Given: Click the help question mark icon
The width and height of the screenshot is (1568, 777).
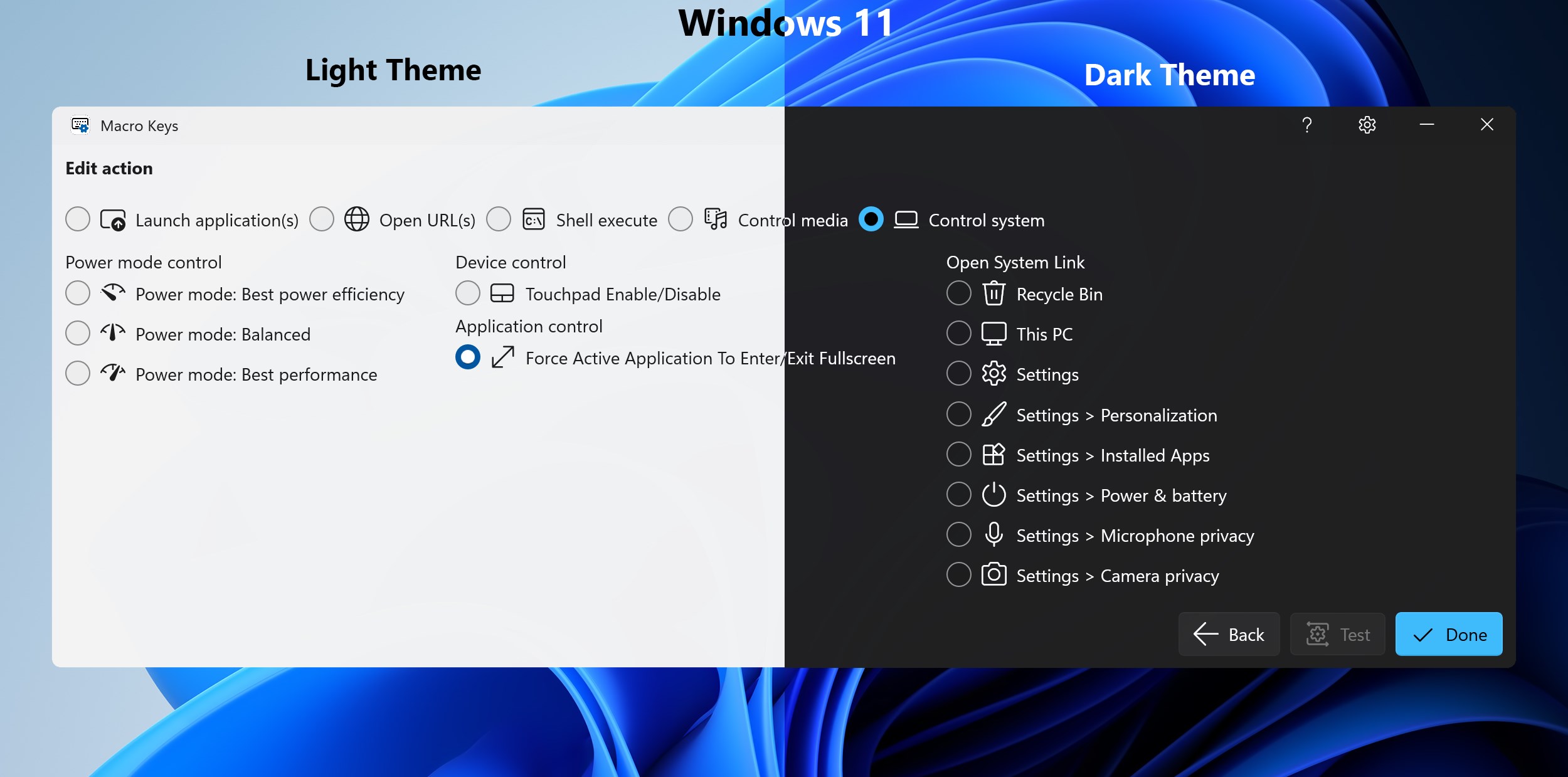Looking at the screenshot, I should pyautogui.click(x=1307, y=125).
